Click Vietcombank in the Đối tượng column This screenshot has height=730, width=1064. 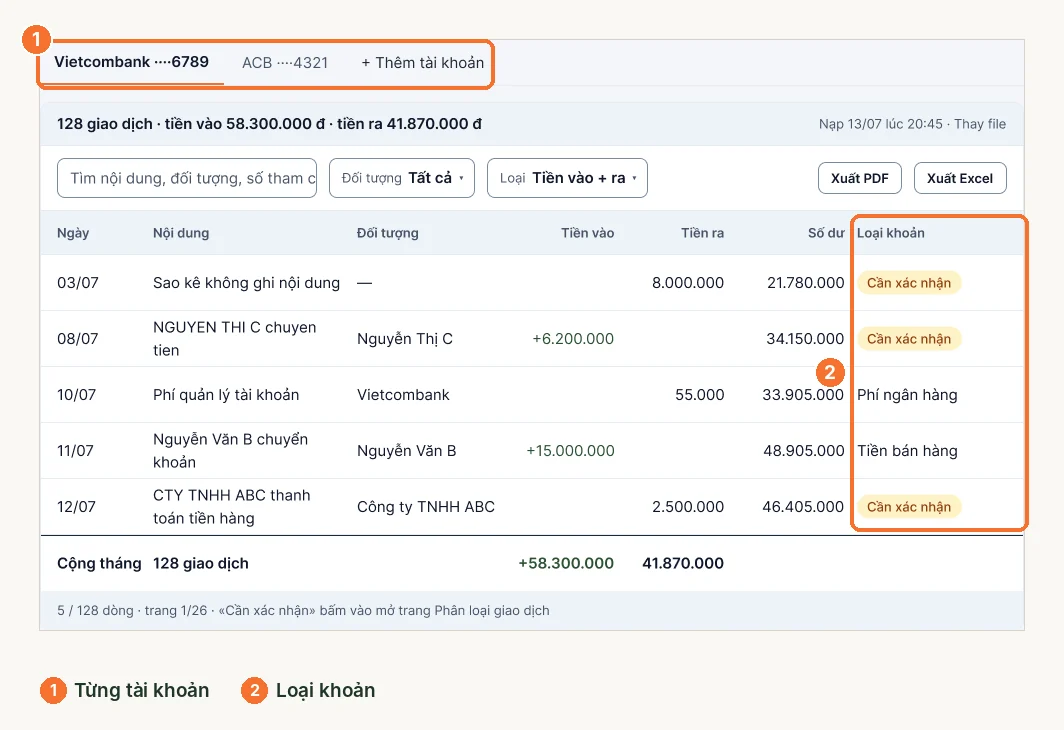click(x=403, y=395)
